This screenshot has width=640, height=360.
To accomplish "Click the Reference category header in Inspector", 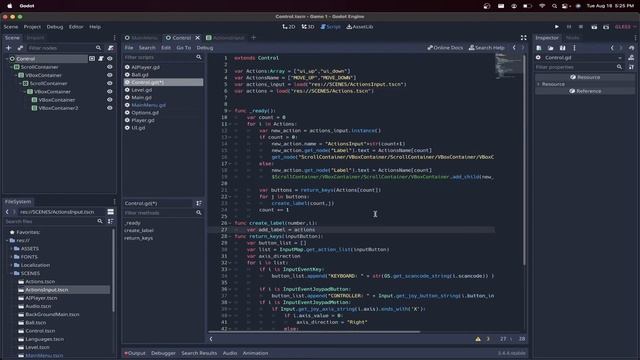I will (x=584, y=91).
